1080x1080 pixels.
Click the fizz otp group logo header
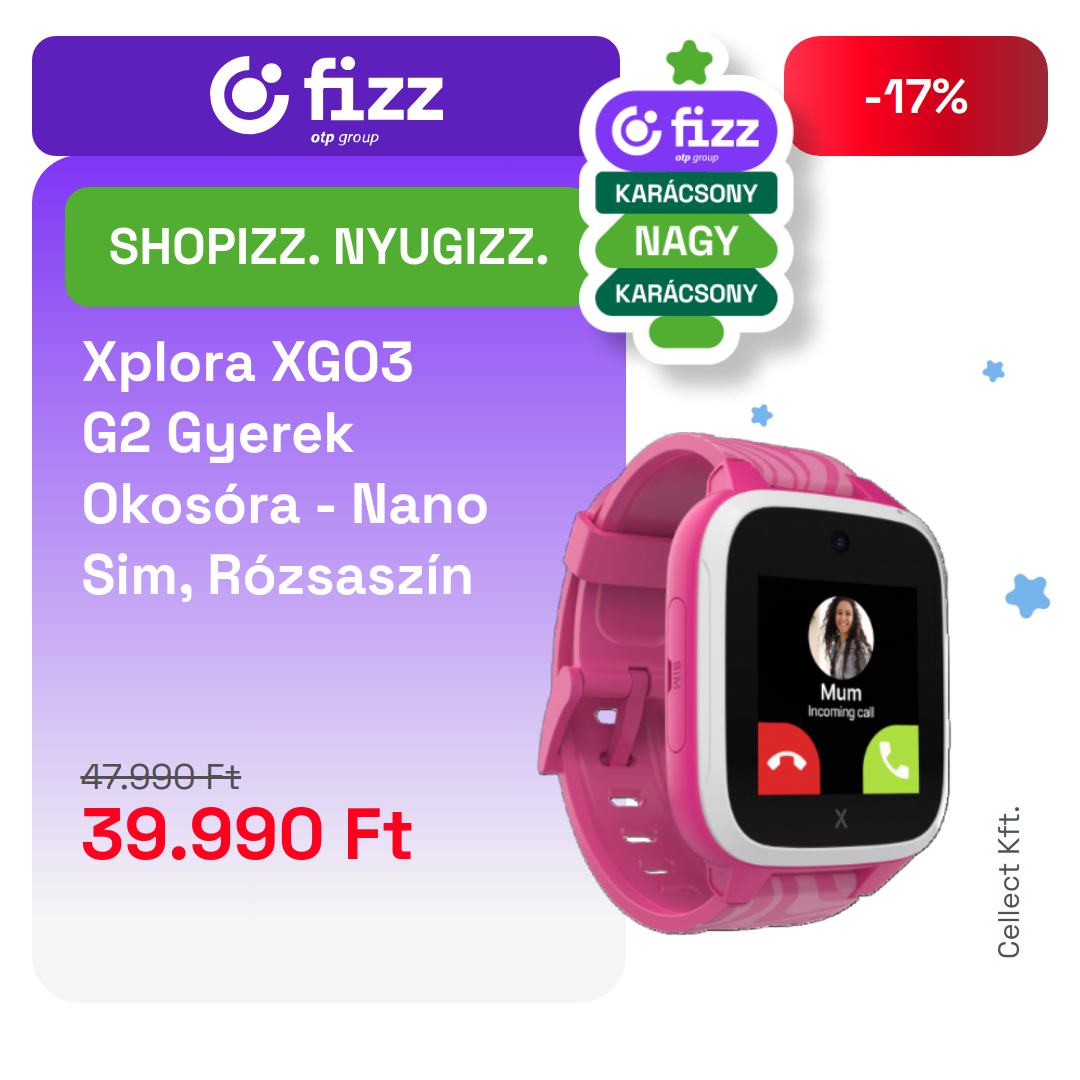[x=326, y=96]
